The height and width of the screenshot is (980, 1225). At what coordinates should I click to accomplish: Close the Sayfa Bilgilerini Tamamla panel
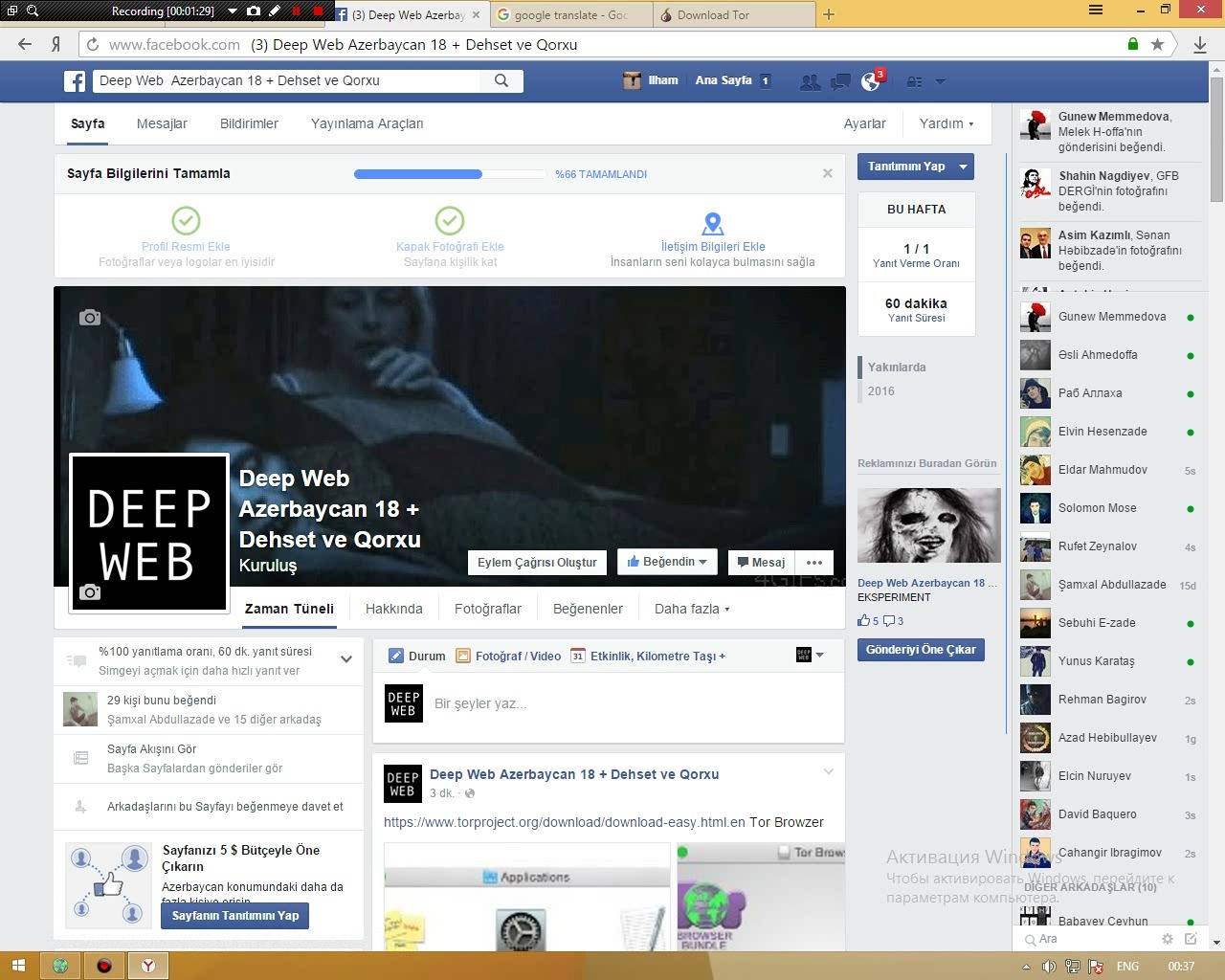(x=828, y=173)
